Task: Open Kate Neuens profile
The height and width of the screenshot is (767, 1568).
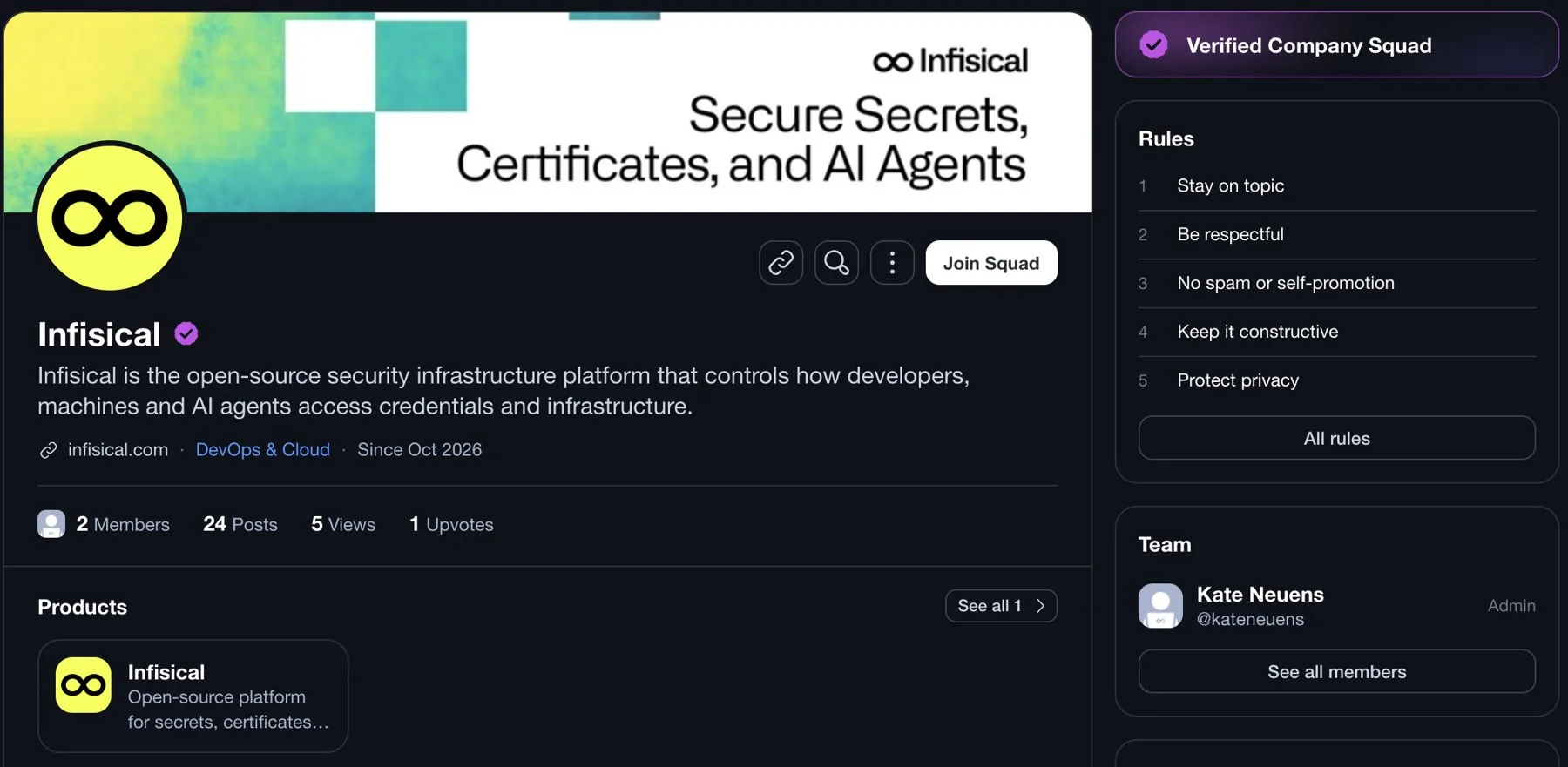Action: click(x=1260, y=595)
